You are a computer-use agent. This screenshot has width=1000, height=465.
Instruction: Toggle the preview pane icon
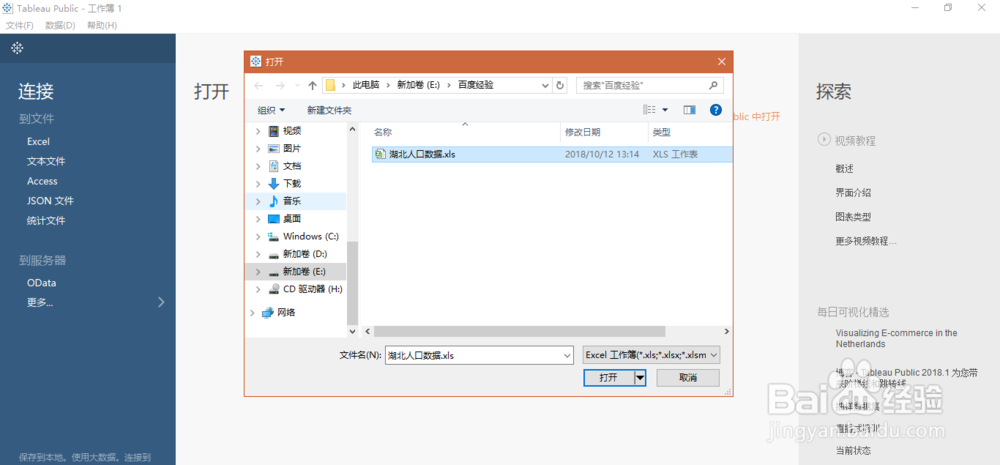(689, 110)
